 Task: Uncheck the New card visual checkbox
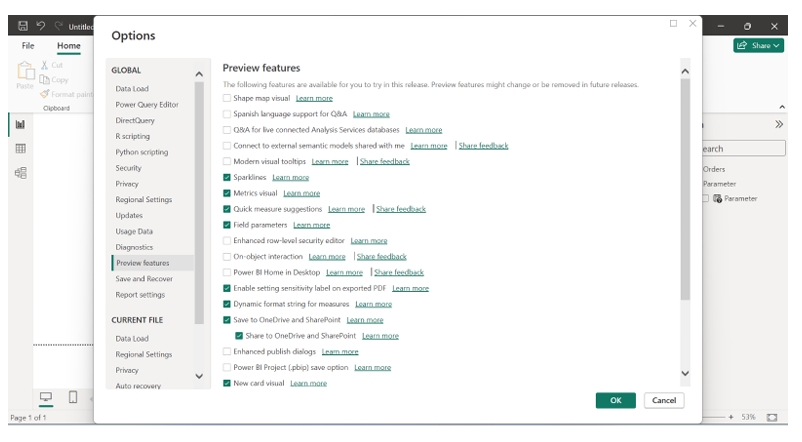click(227, 383)
